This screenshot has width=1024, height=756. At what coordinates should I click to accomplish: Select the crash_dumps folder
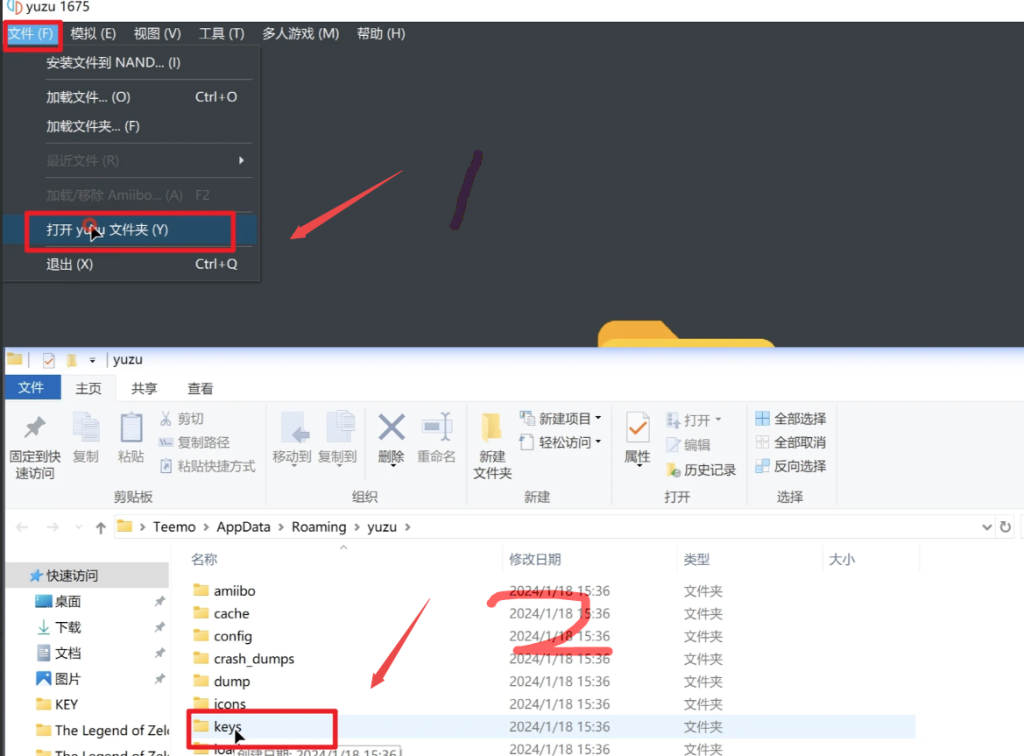point(253,659)
